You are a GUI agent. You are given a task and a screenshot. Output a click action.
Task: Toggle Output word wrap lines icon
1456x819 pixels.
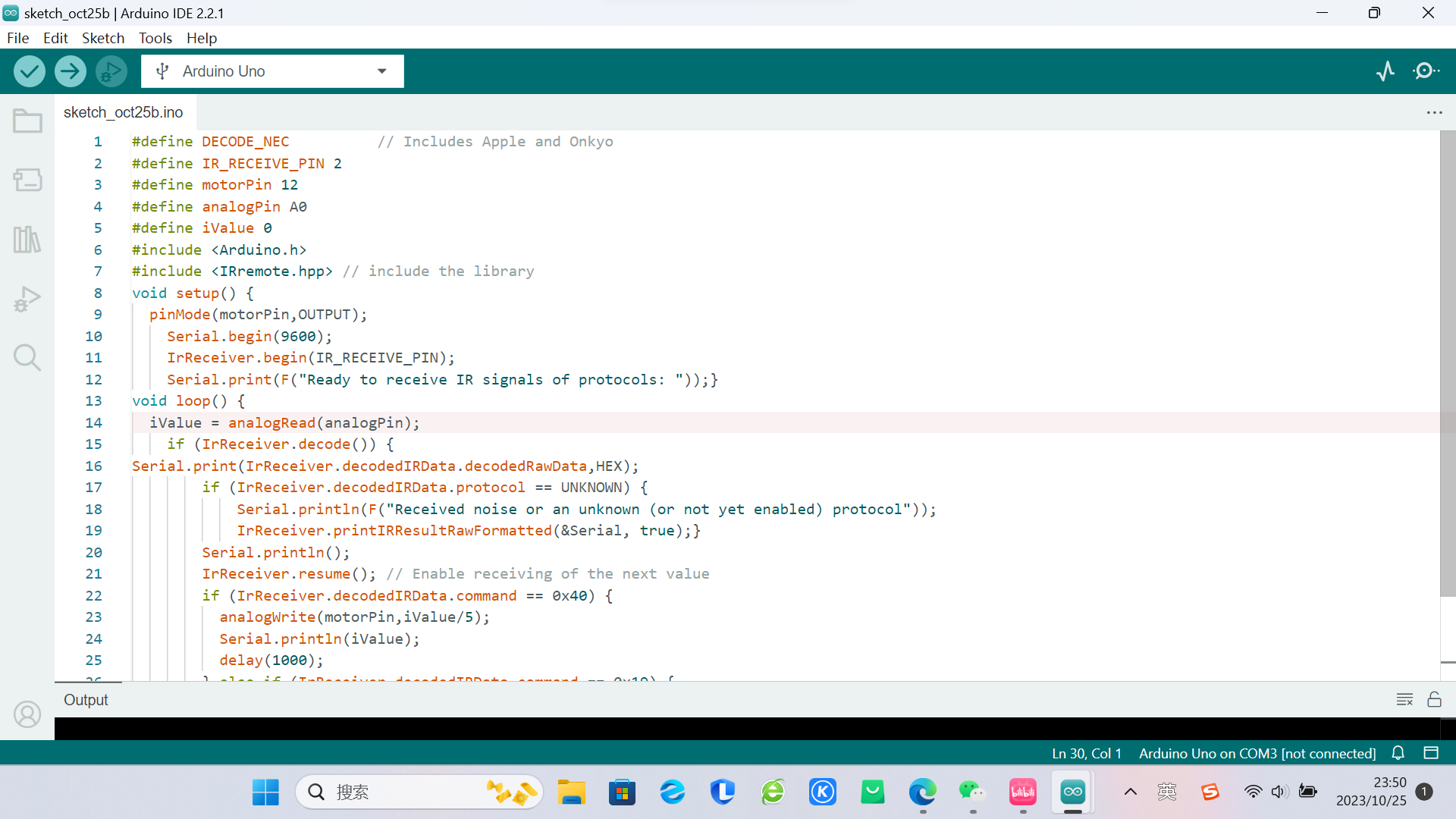(1404, 699)
